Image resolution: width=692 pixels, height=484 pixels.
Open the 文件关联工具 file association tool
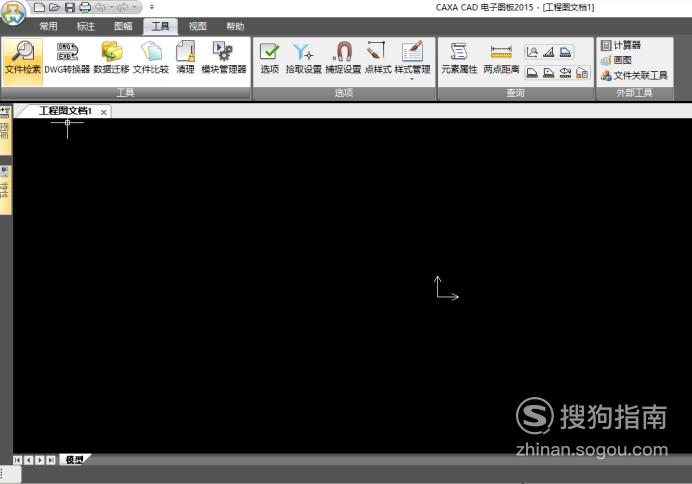pos(634,75)
